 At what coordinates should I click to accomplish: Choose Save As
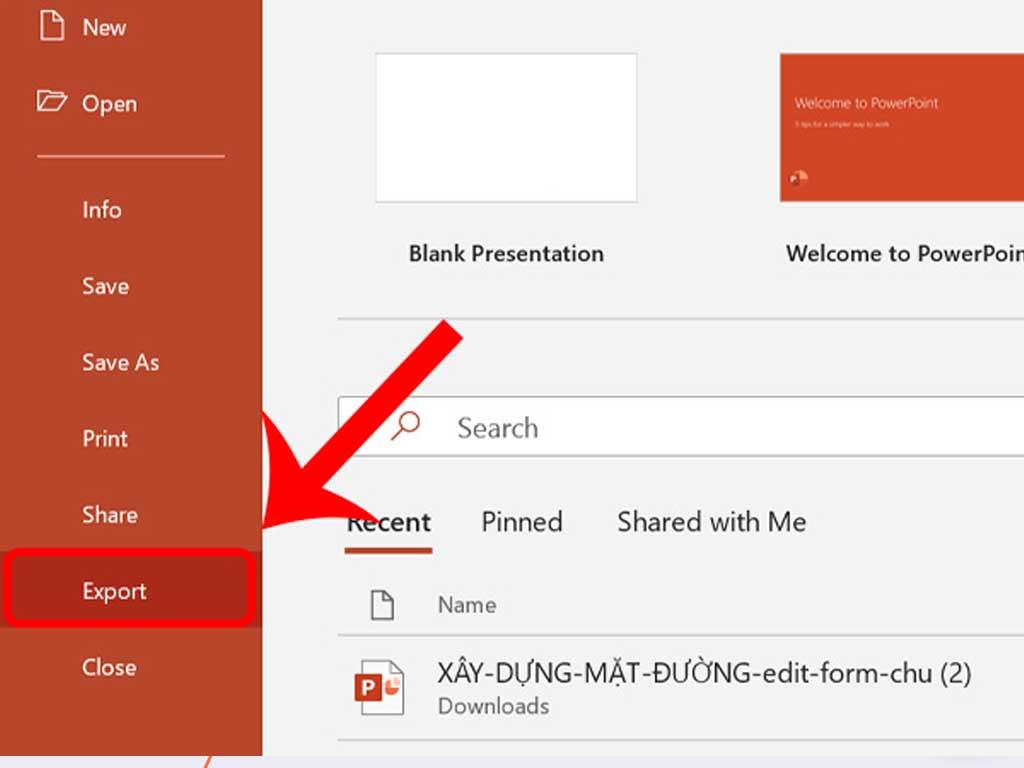(120, 363)
